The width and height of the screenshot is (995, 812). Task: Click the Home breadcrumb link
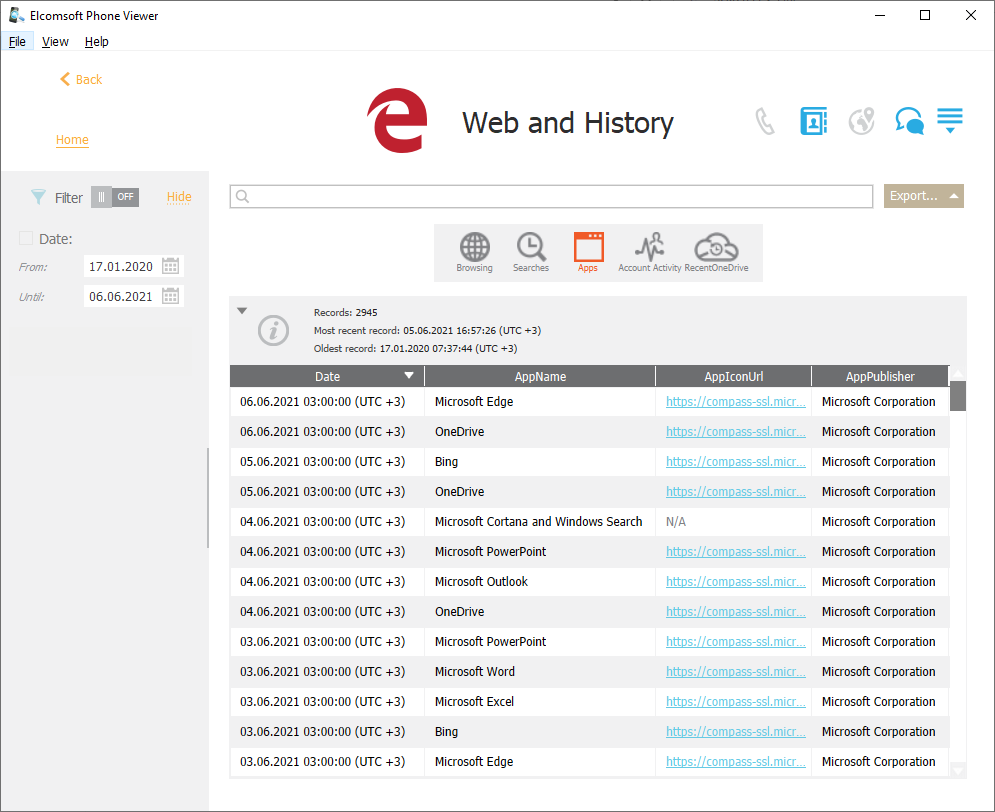click(72, 140)
